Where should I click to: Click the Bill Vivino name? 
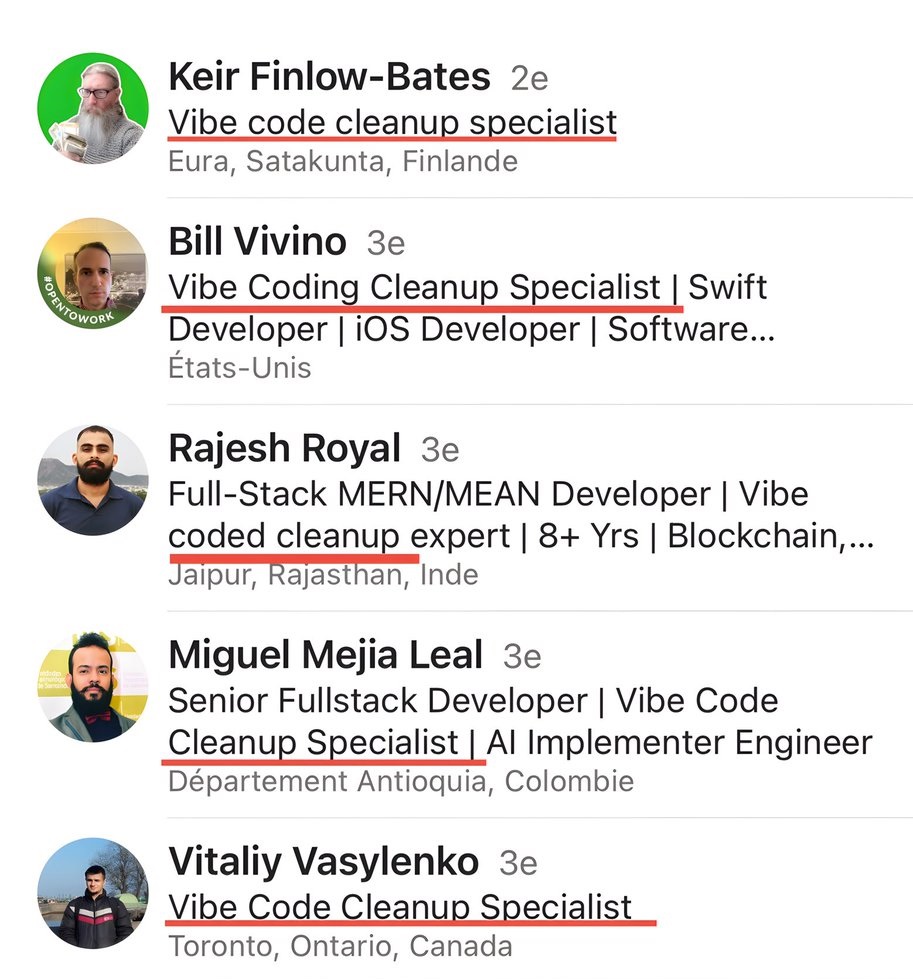257,242
